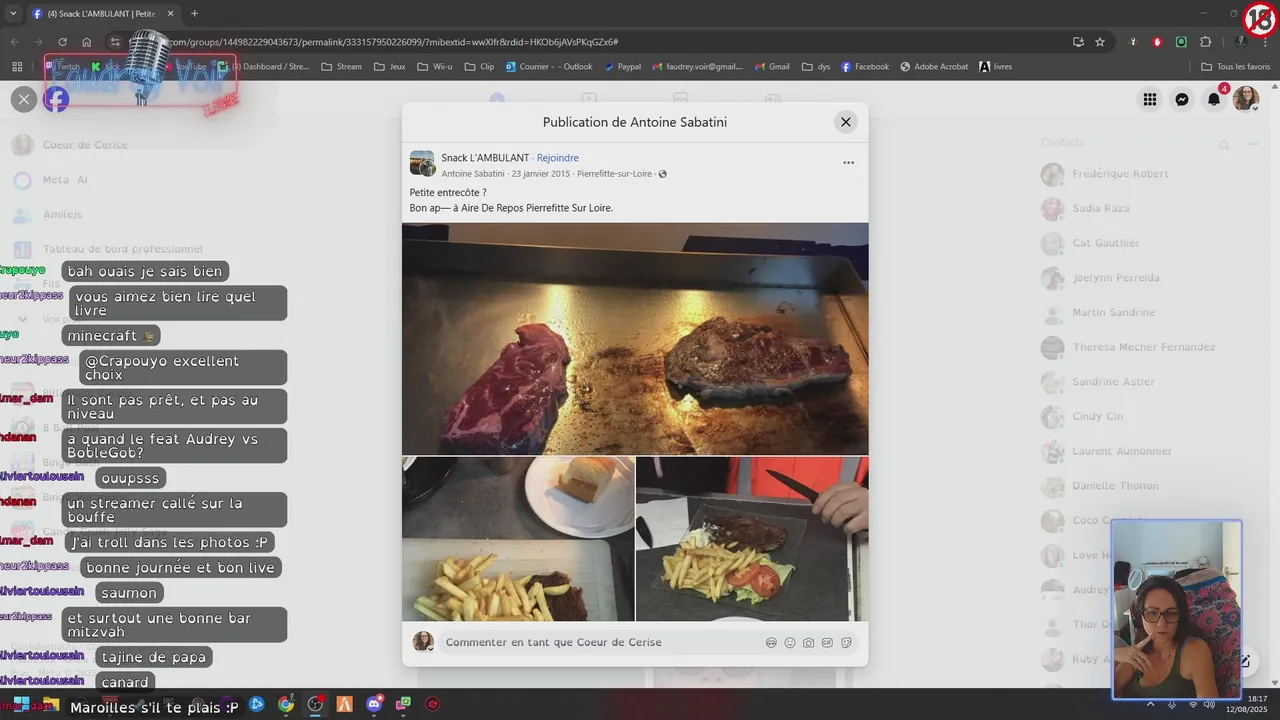Open Coeur de Cerise in left sidebar
The height and width of the screenshot is (720, 1280).
pyautogui.click(x=85, y=145)
